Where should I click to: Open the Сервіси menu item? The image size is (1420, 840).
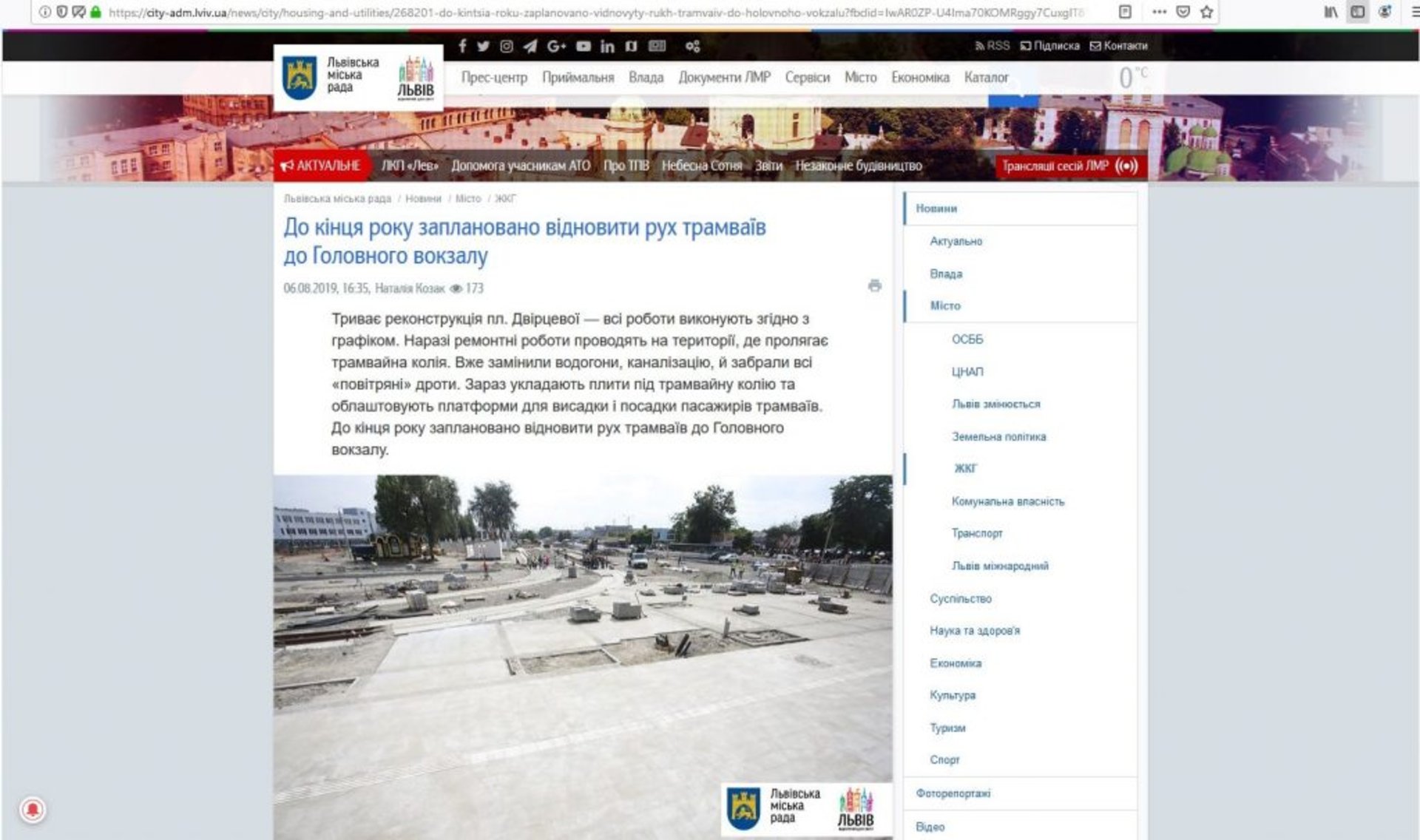pos(808,78)
